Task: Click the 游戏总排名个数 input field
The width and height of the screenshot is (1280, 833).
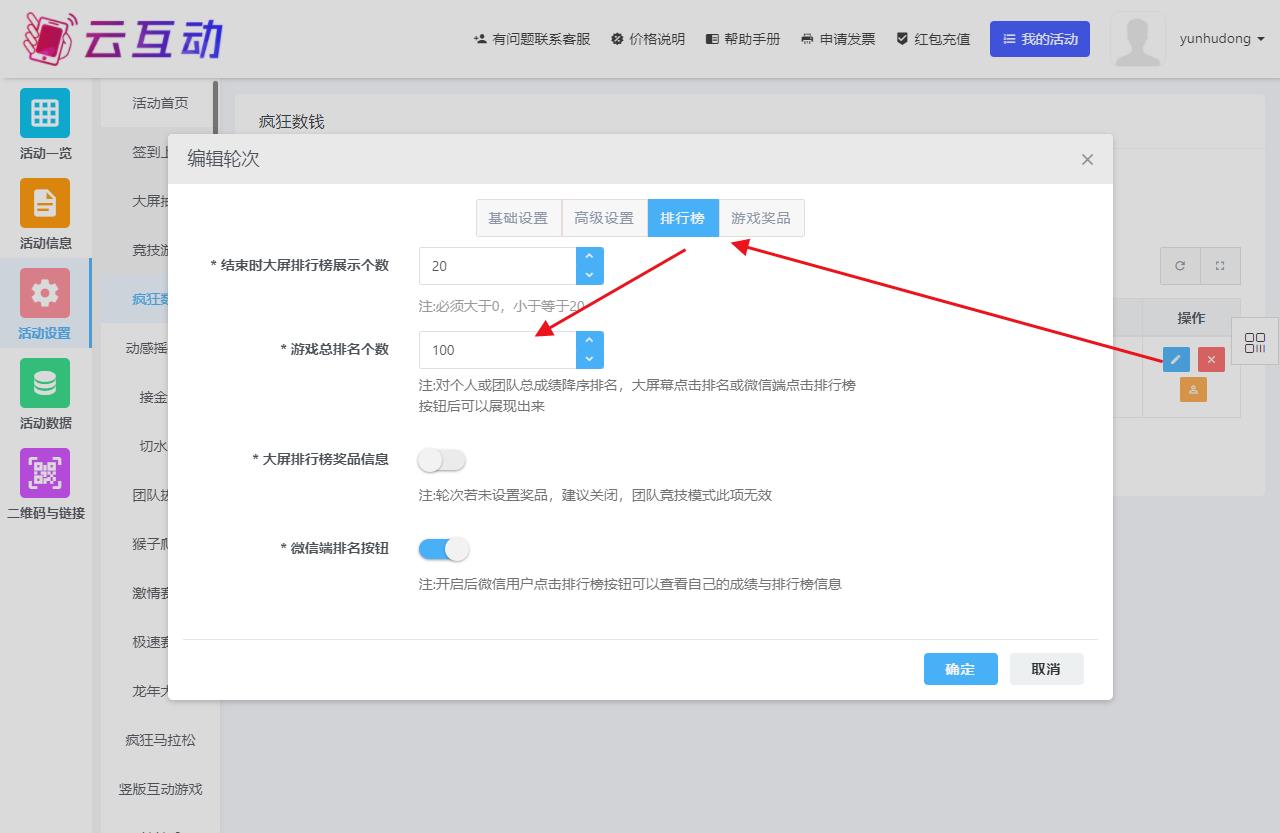Action: point(498,350)
